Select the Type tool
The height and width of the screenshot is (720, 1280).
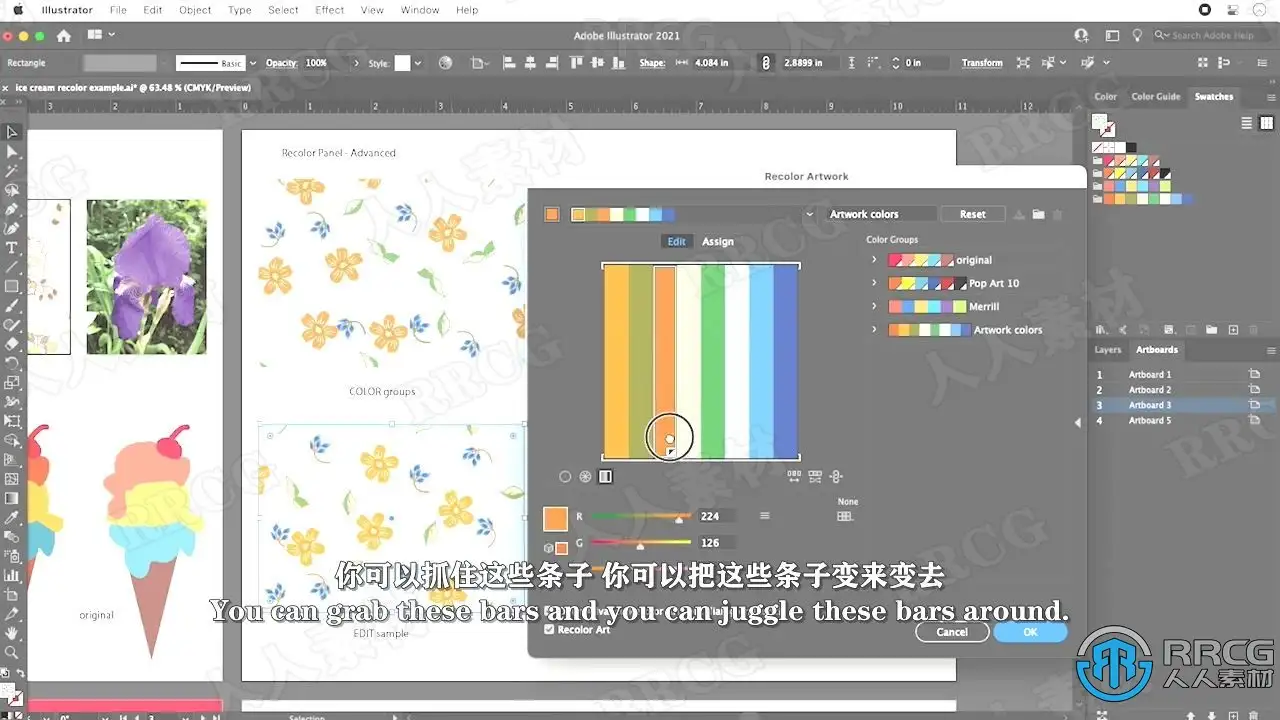[x=12, y=248]
